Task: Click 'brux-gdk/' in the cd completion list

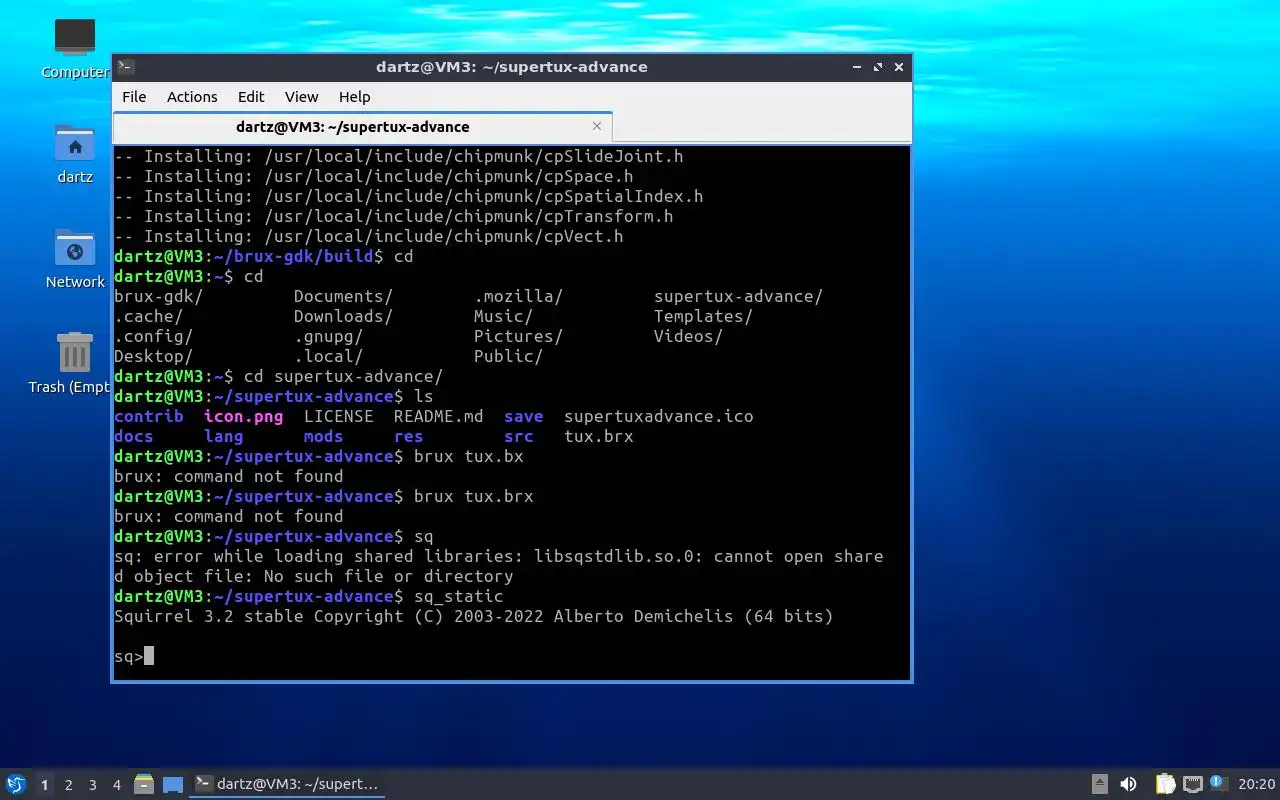Action: tap(158, 297)
